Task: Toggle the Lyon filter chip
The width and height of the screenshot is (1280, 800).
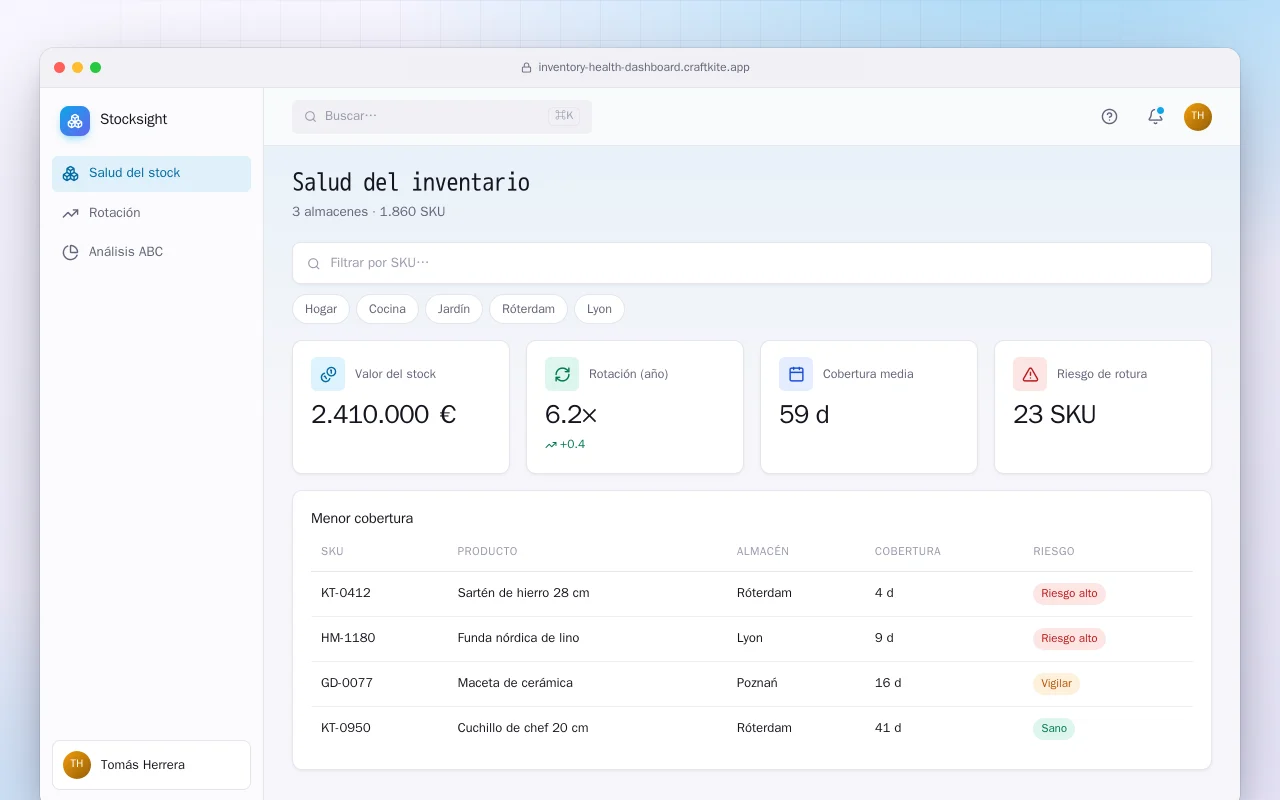Action: click(599, 309)
